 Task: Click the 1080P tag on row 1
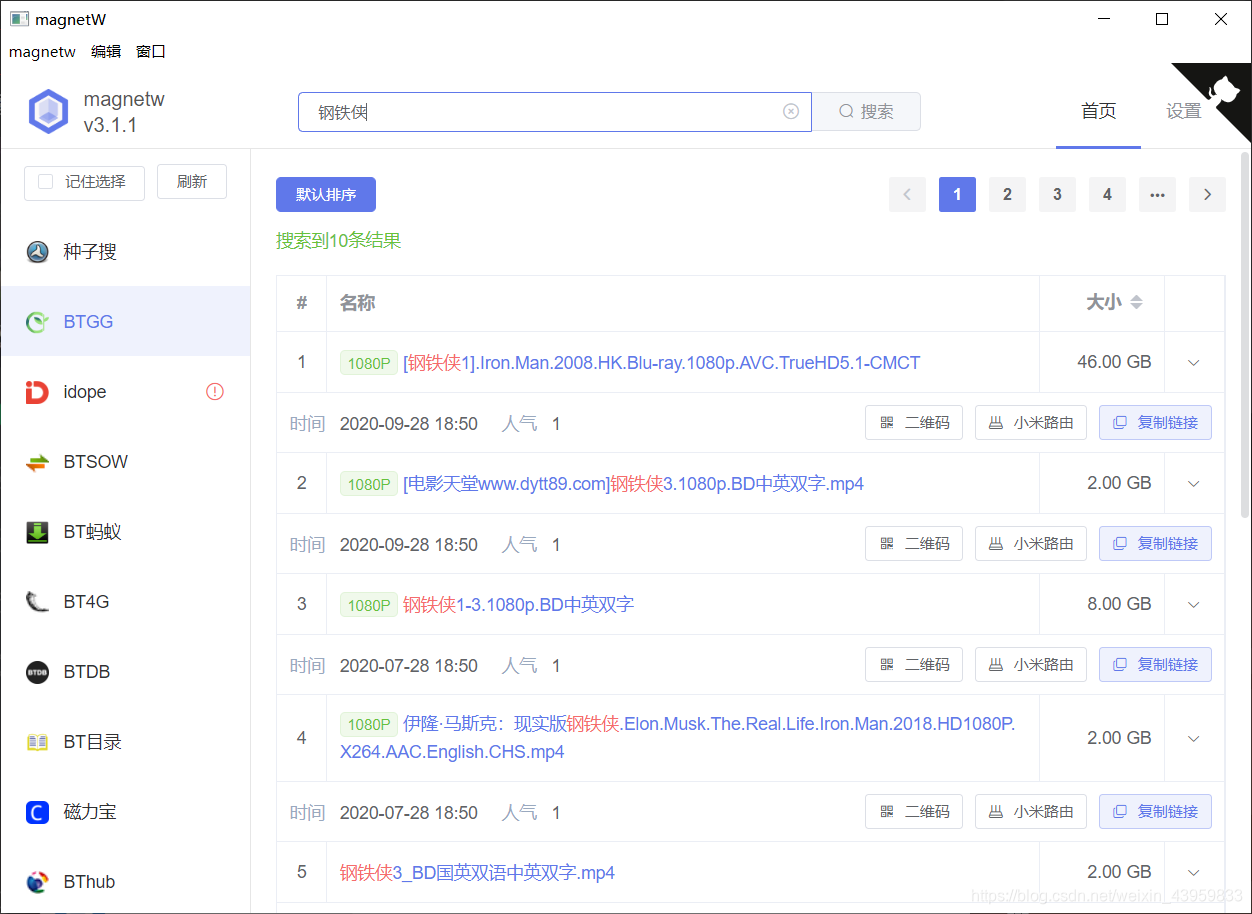coord(369,363)
